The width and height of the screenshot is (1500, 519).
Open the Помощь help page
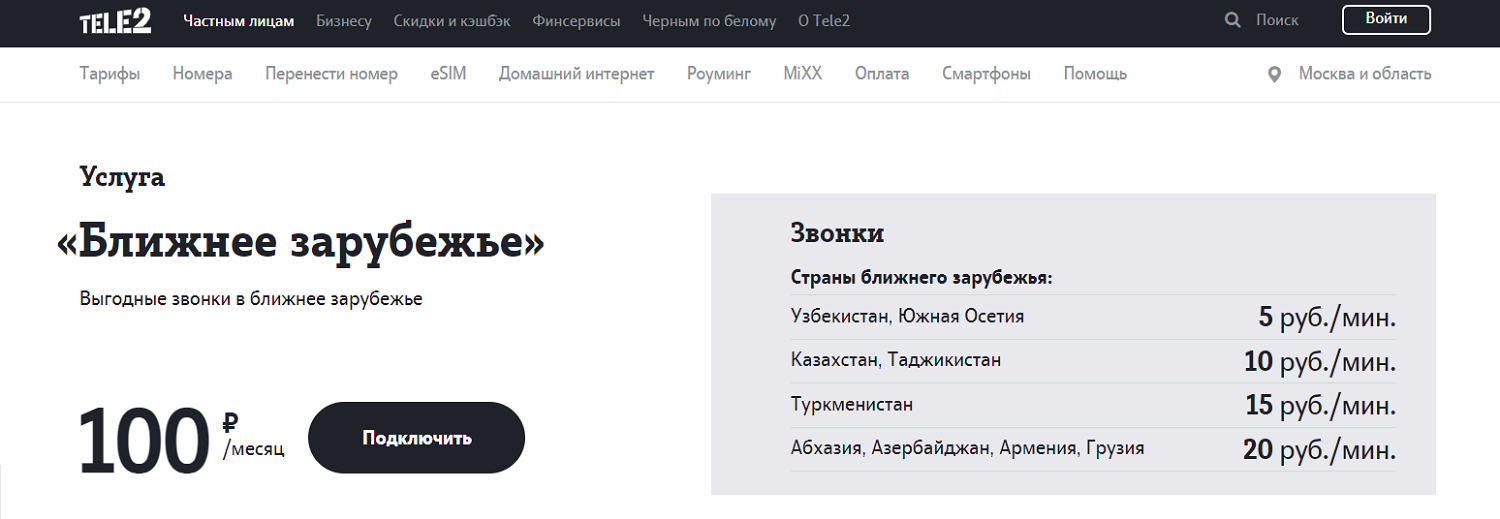tap(1095, 74)
